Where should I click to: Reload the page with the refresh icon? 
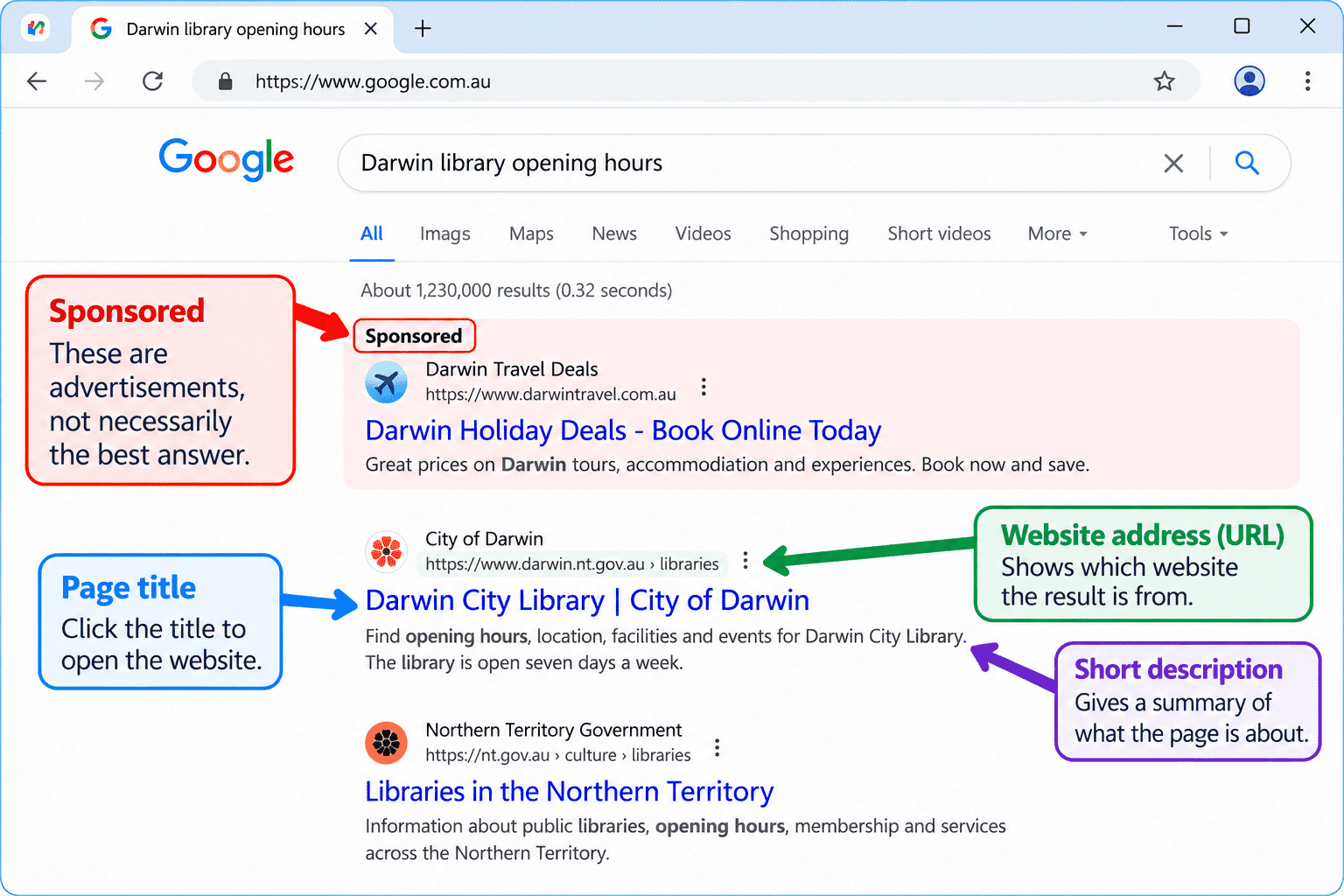153,81
